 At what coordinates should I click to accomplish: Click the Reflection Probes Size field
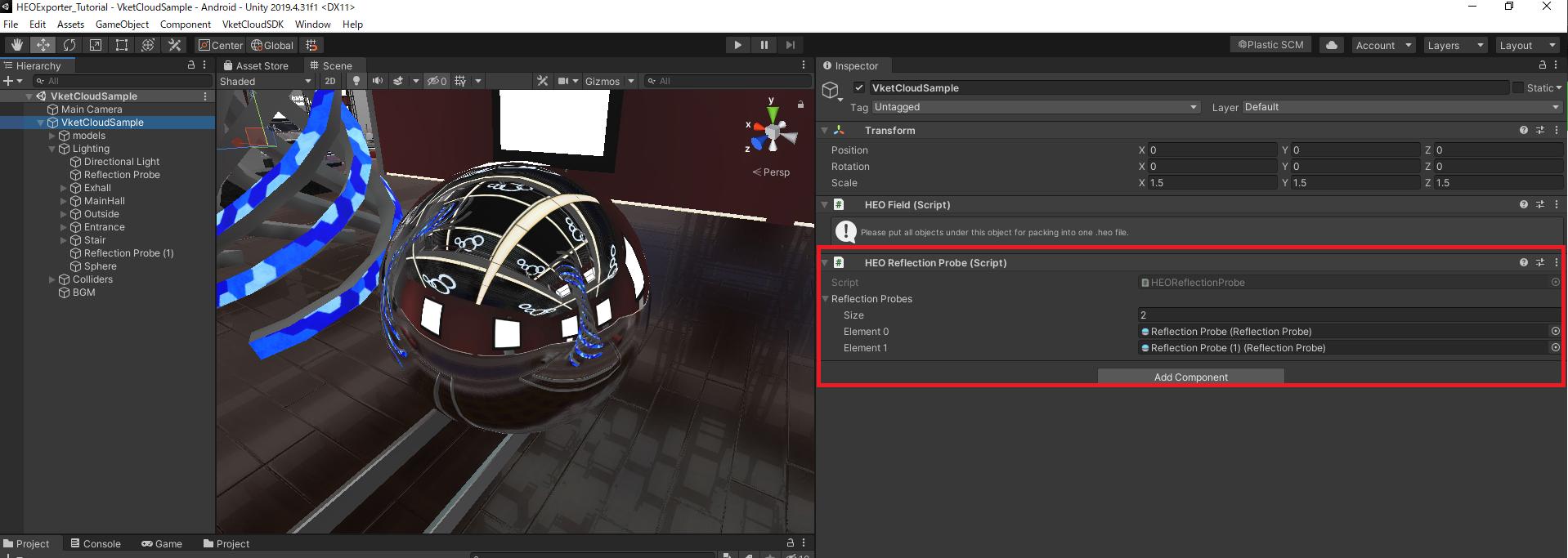tap(1349, 315)
